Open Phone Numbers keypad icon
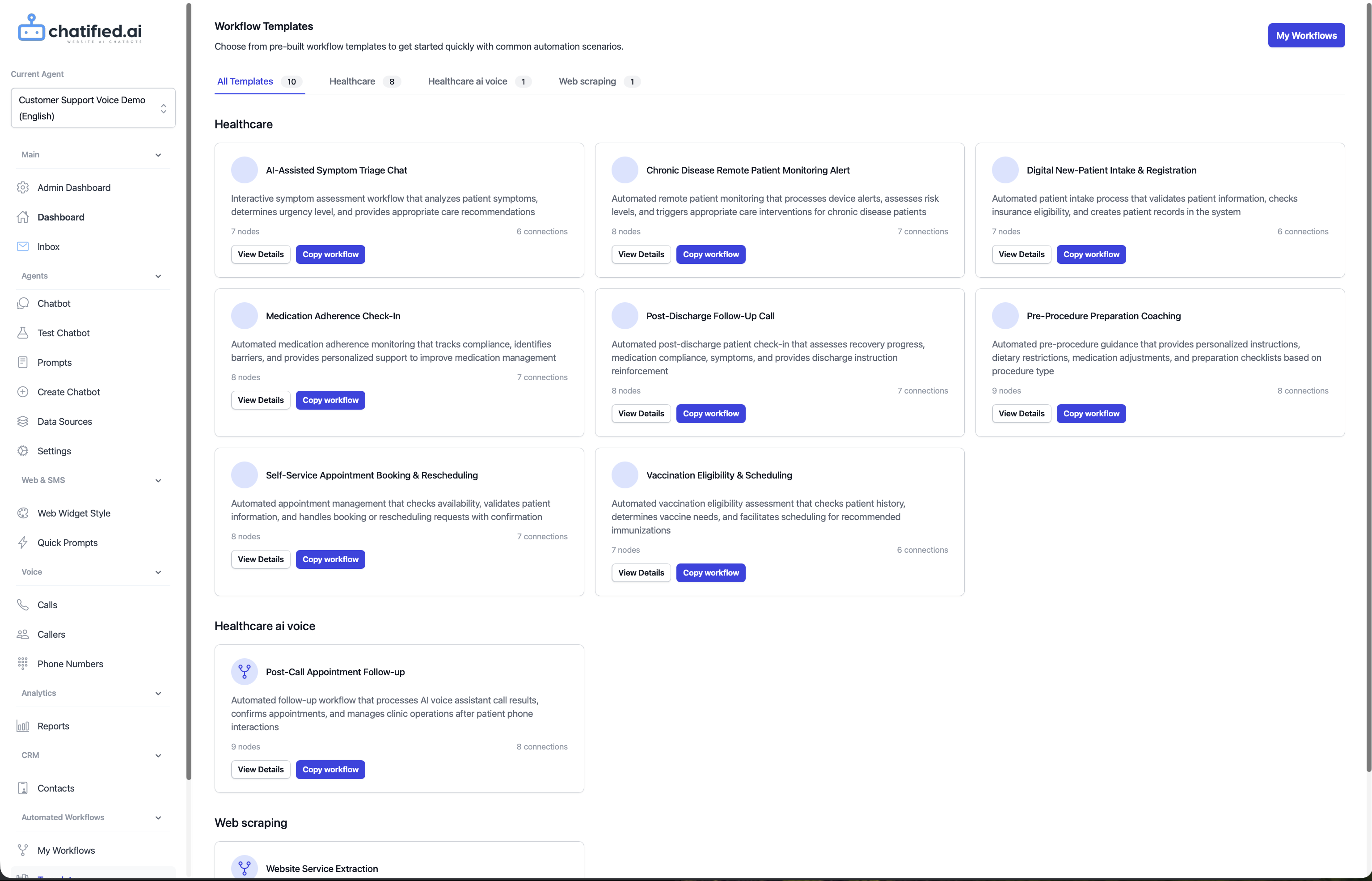 (23, 664)
